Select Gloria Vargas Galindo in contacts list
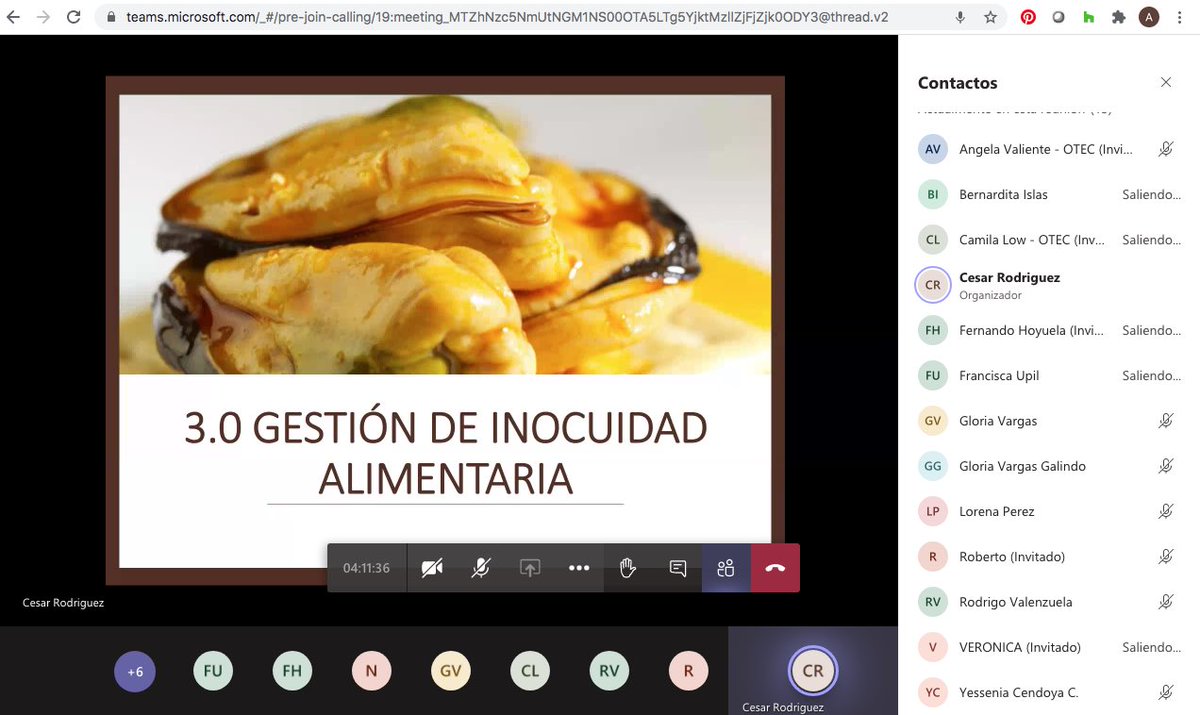The height and width of the screenshot is (715, 1200). [1049, 466]
